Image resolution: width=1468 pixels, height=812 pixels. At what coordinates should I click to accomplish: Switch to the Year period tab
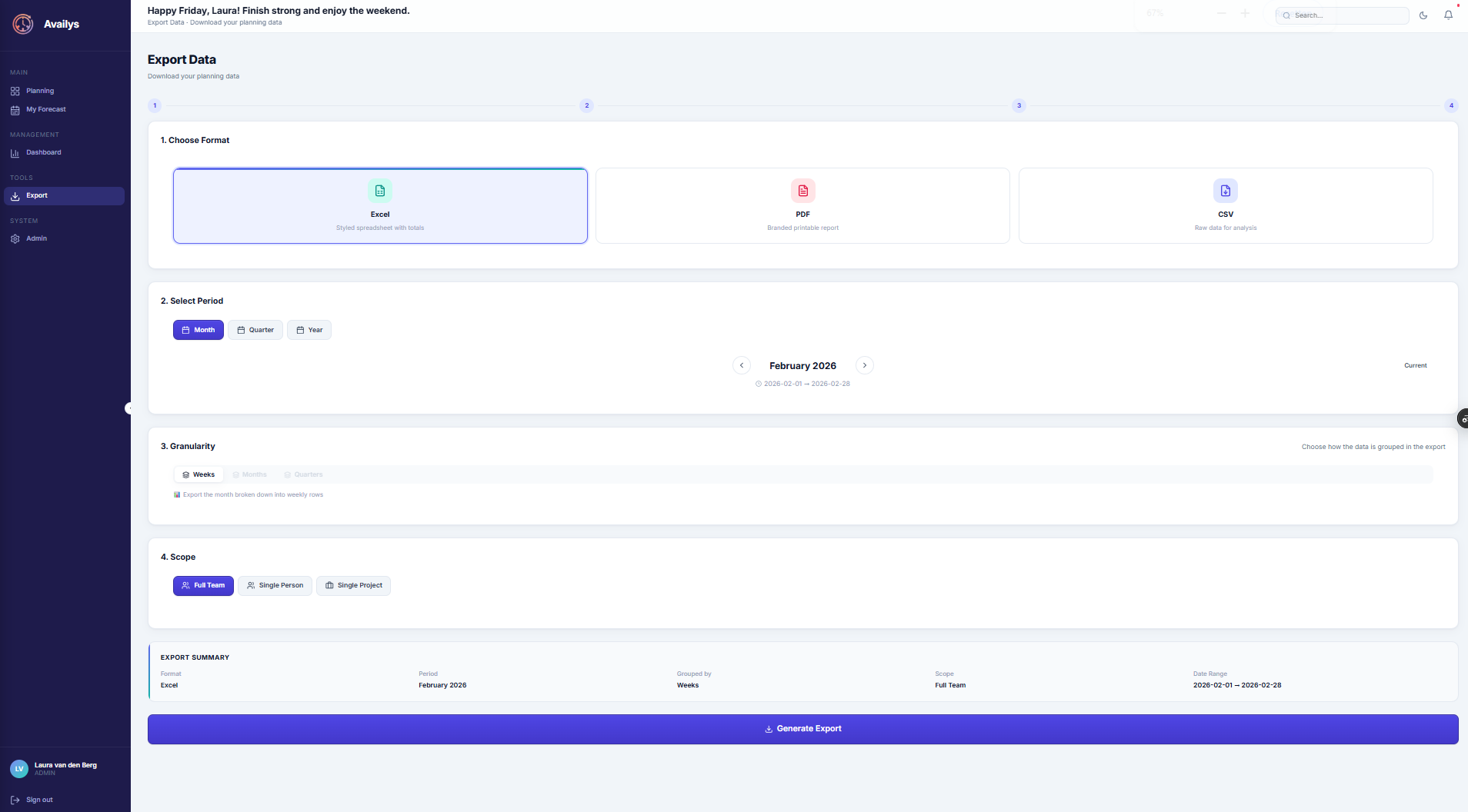309,329
